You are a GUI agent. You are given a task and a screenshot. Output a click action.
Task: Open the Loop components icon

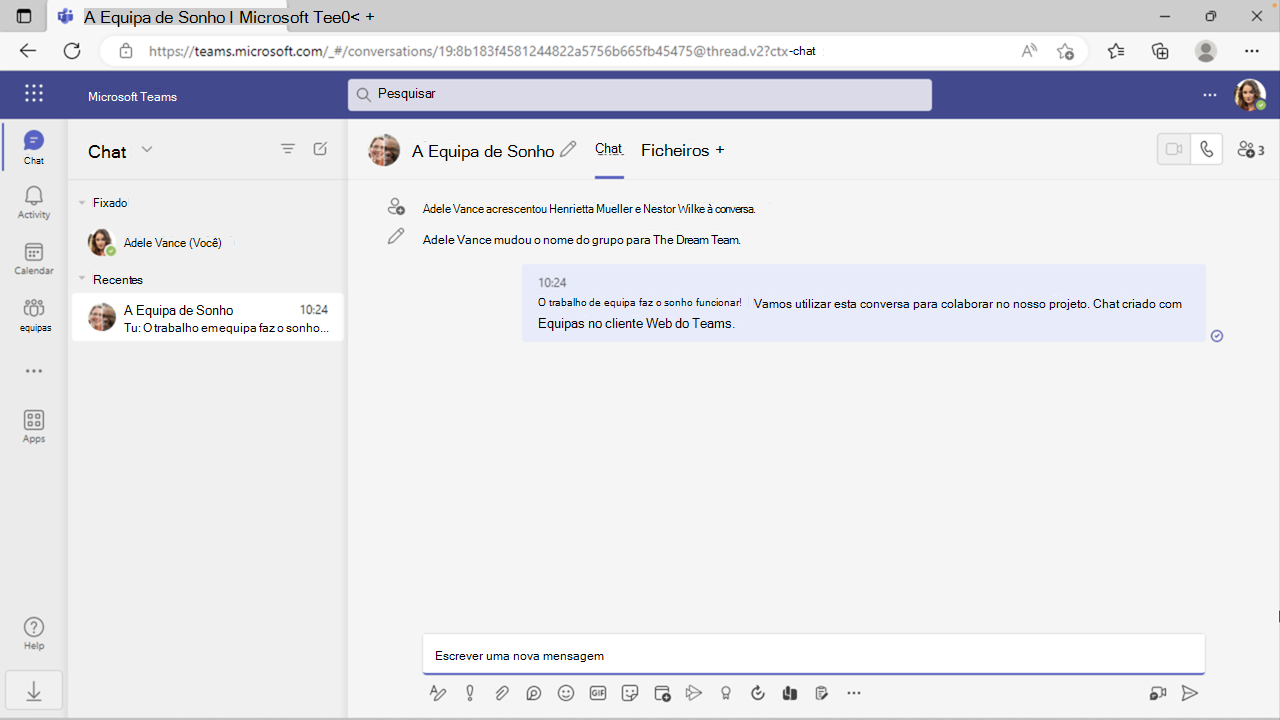534,693
